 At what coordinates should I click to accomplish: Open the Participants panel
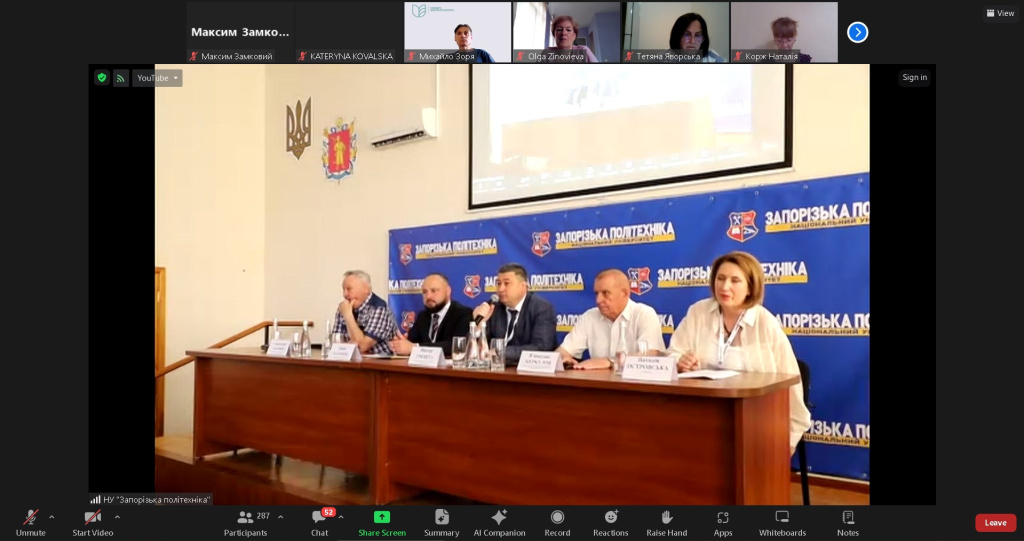(246, 523)
